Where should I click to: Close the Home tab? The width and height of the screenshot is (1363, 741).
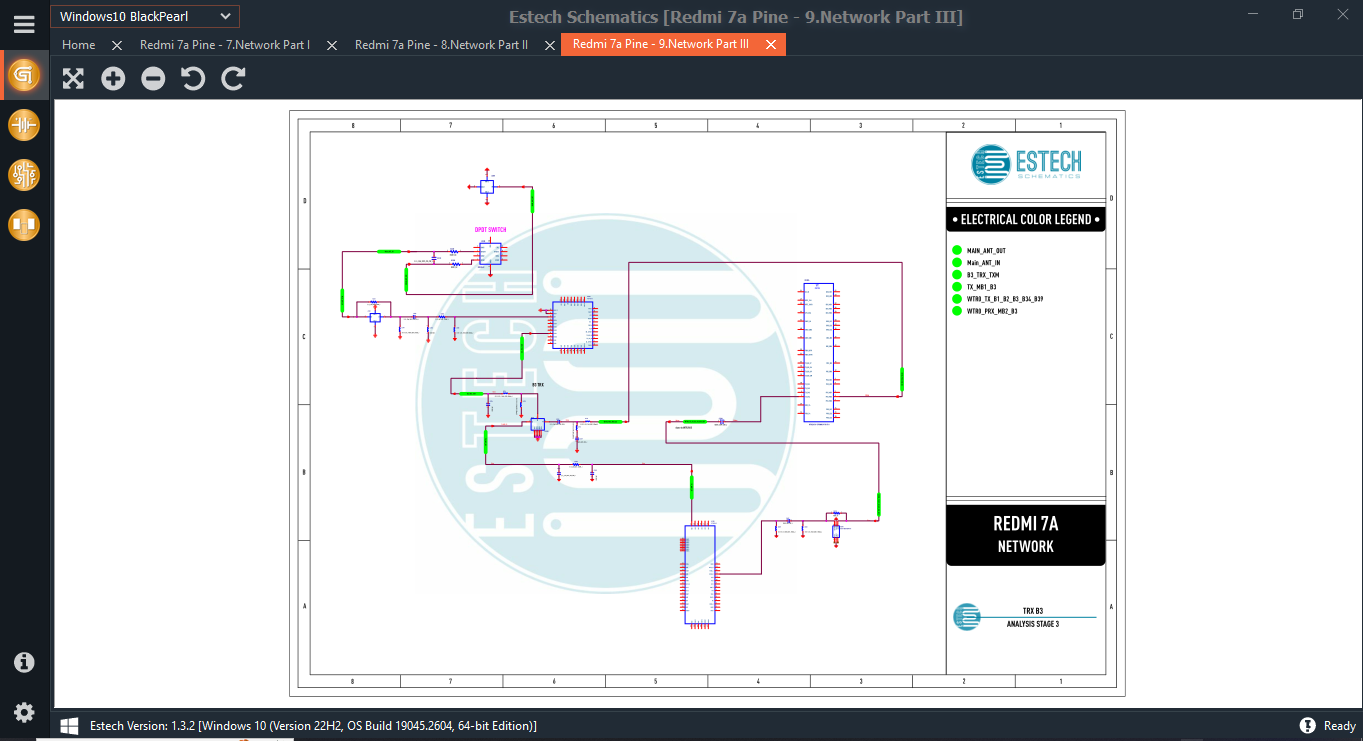click(117, 45)
